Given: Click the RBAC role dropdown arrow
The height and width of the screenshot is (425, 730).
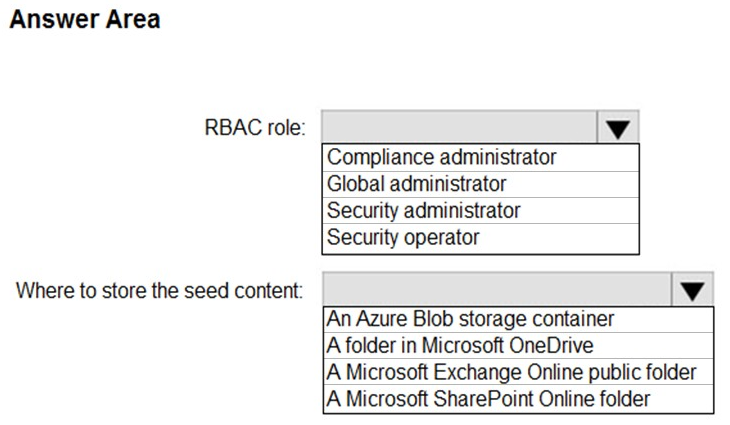Looking at the screenshot, I should pyautogui.click(x=618, y=128).
